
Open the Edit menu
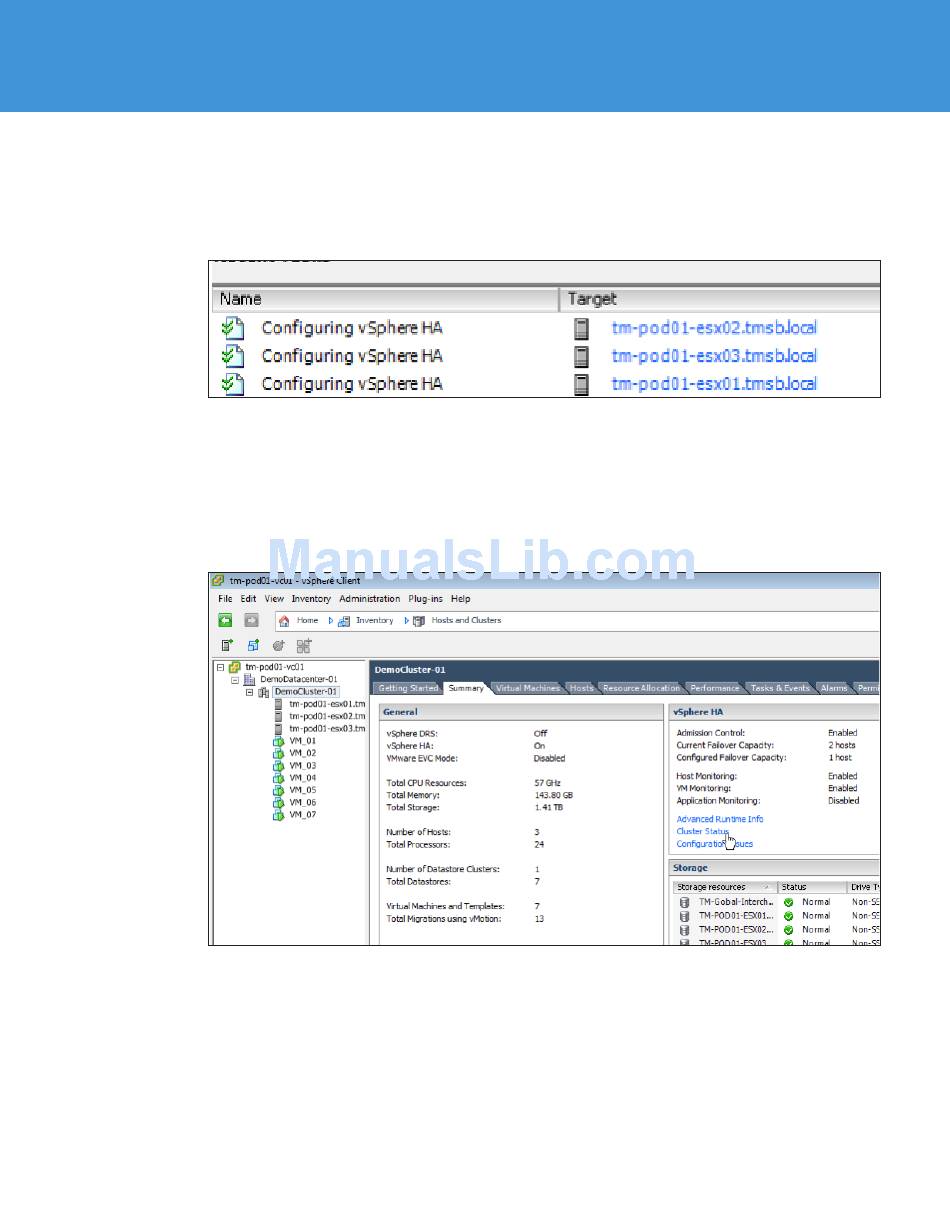[x=248, y=599]
